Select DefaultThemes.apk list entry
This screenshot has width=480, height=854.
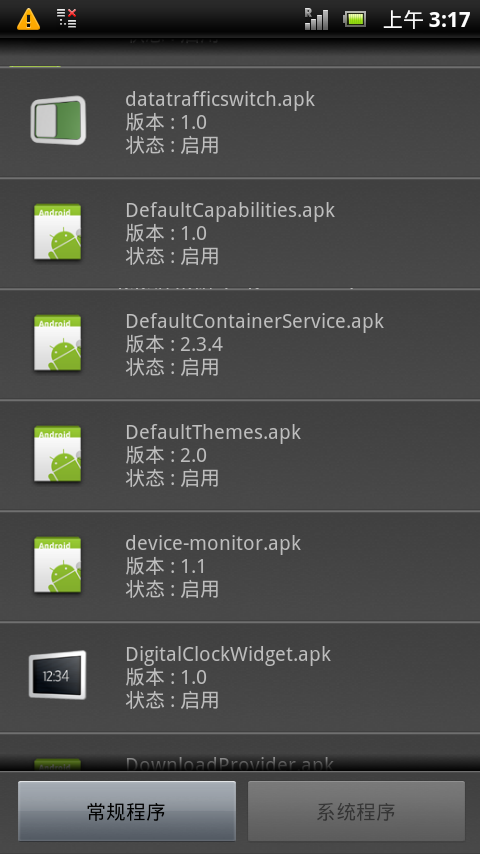coord(240,456)
